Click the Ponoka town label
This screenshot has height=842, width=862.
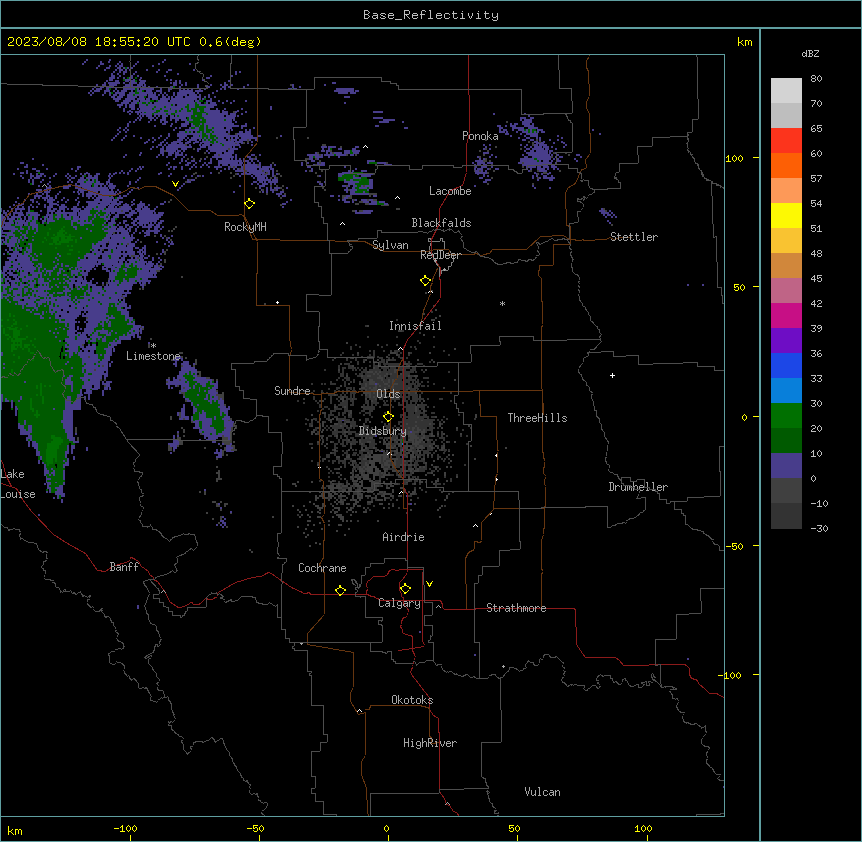[480, 136]
